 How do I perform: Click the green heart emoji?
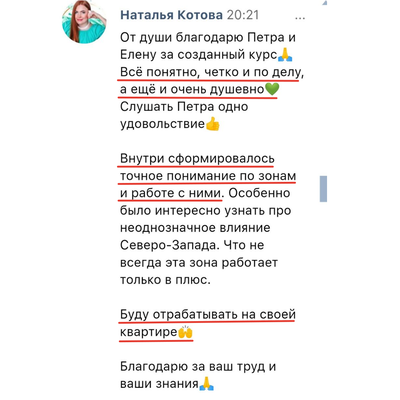click(x=271, y=89)
